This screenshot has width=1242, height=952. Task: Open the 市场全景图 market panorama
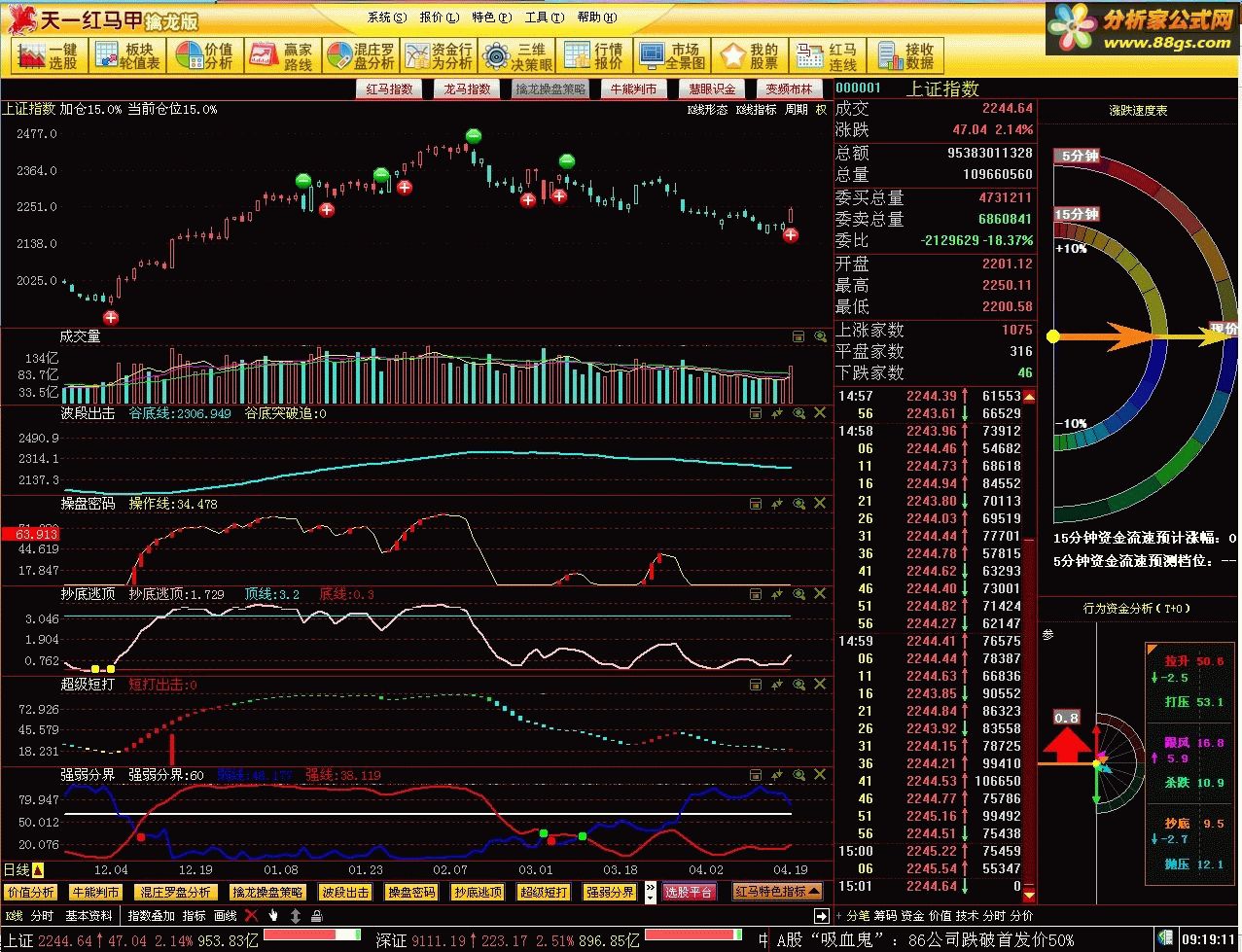[672, 56]
